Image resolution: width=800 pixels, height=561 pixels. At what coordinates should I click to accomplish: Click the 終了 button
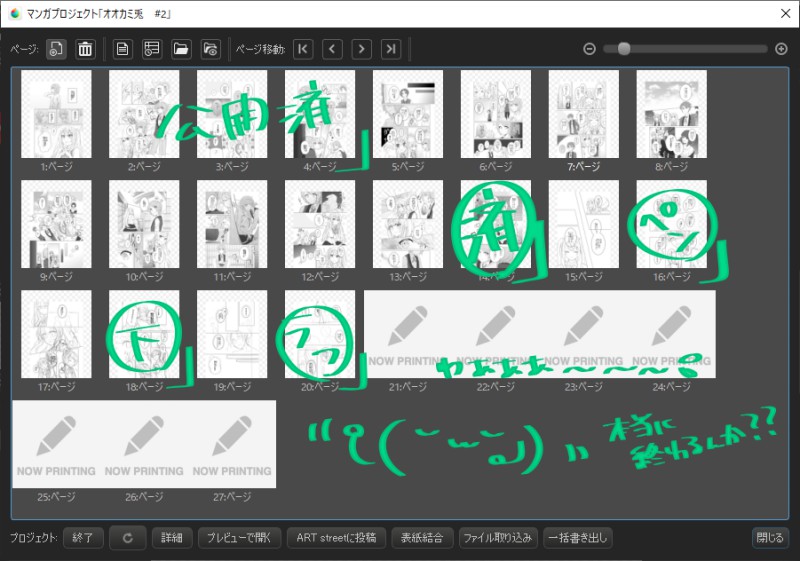83,538
